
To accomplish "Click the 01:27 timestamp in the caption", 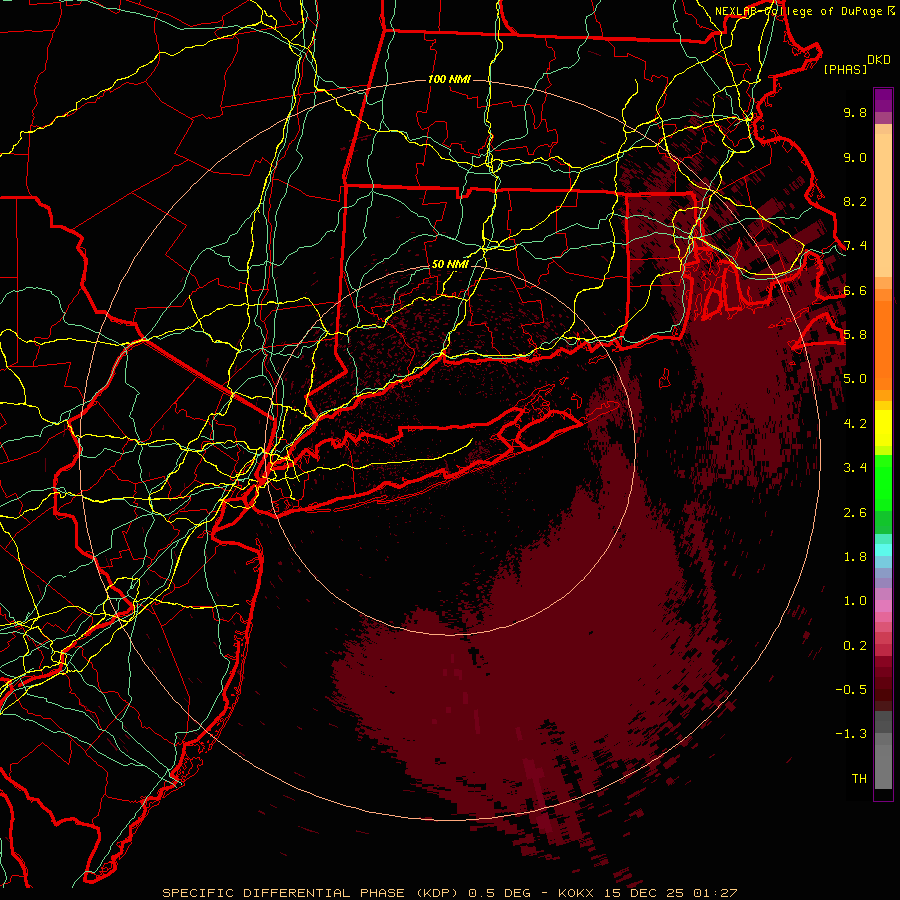I will pyautogui.click(x=715, y=893).
